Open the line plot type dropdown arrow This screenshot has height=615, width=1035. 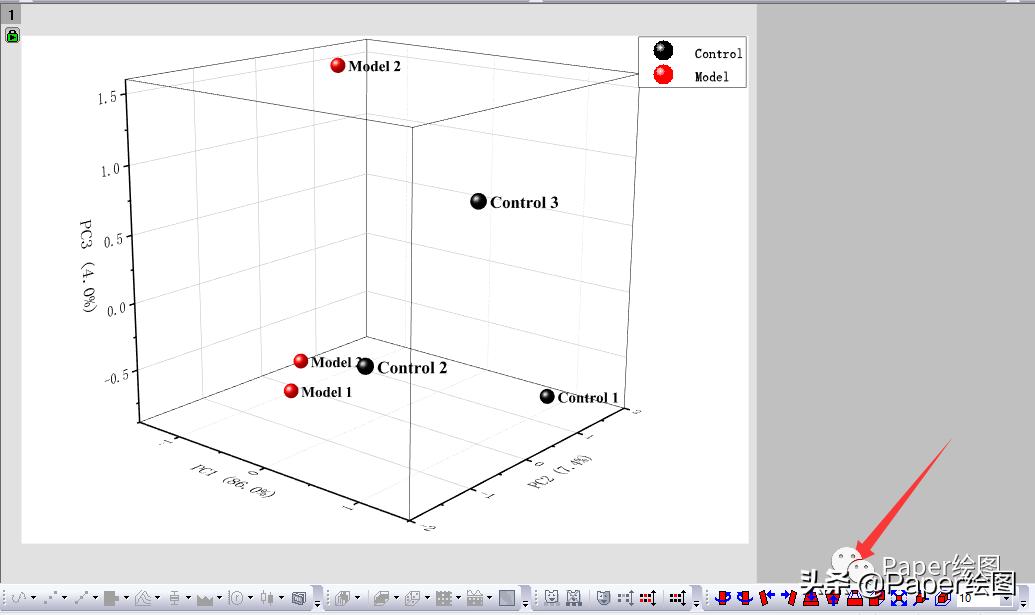click(34, 598)
